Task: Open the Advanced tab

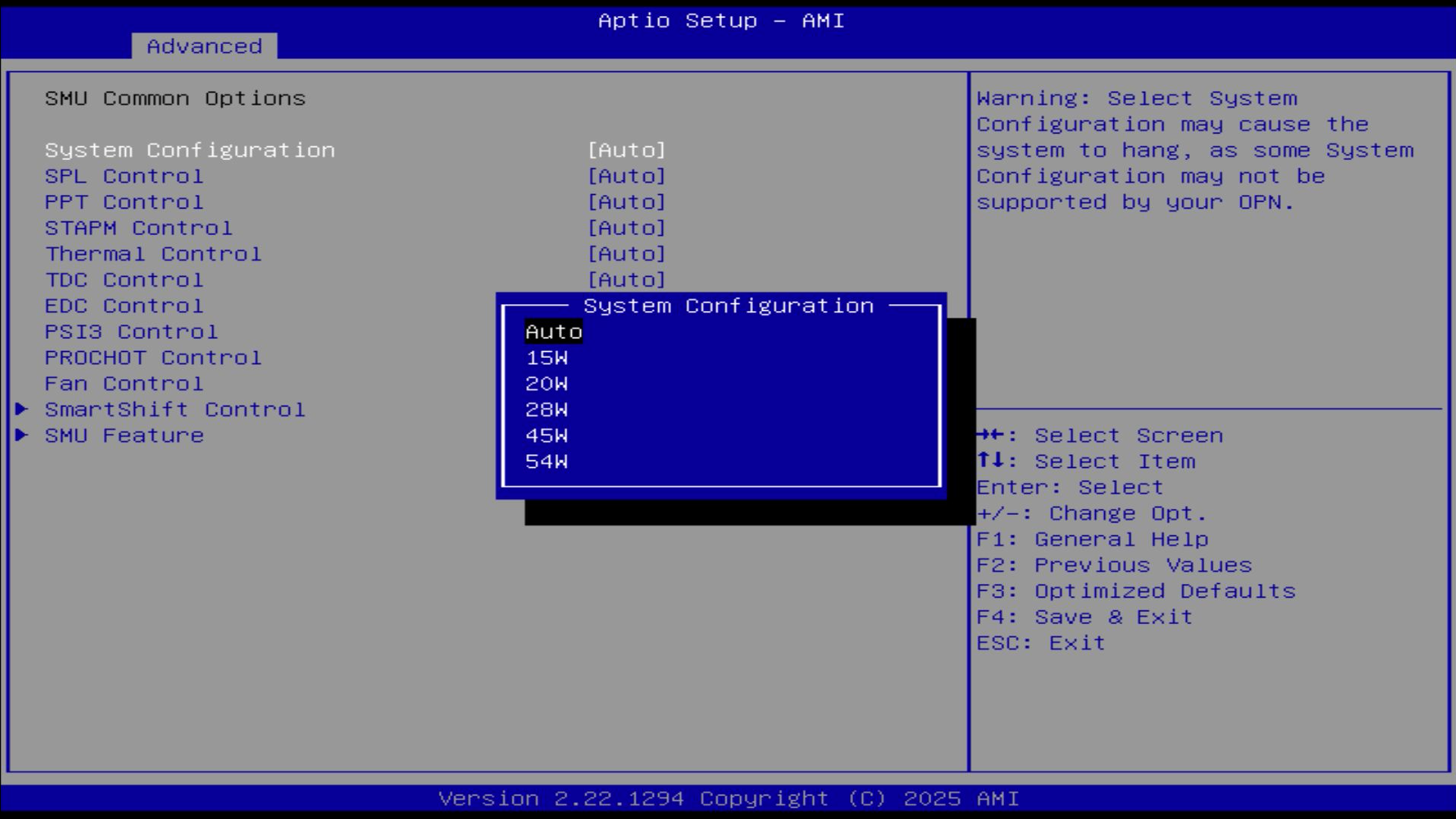Action: [x=204, y=46]
